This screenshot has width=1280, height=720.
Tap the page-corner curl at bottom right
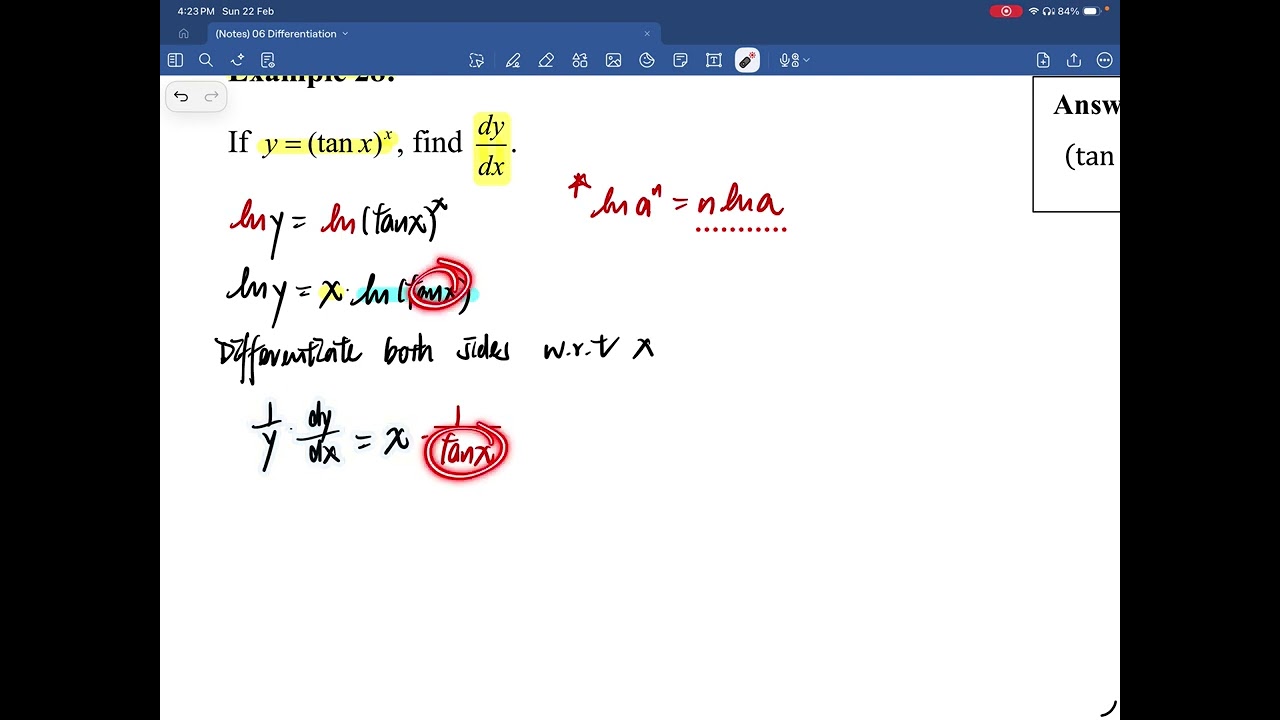(1109, 708)
